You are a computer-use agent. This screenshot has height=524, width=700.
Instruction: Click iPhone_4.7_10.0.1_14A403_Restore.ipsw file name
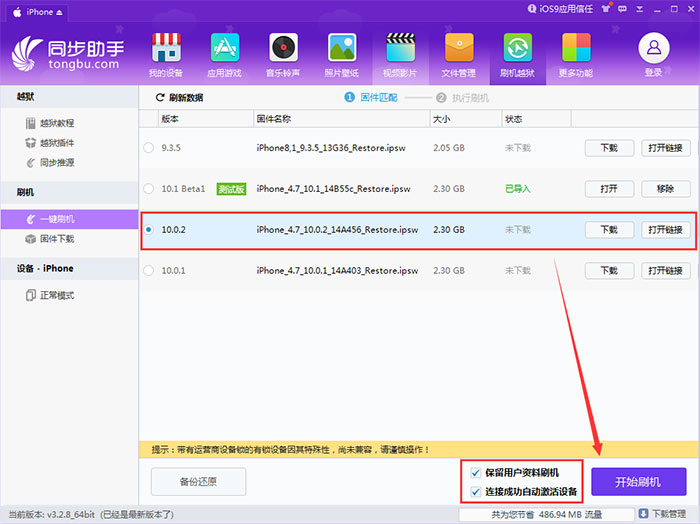click(x=337, y=270)
